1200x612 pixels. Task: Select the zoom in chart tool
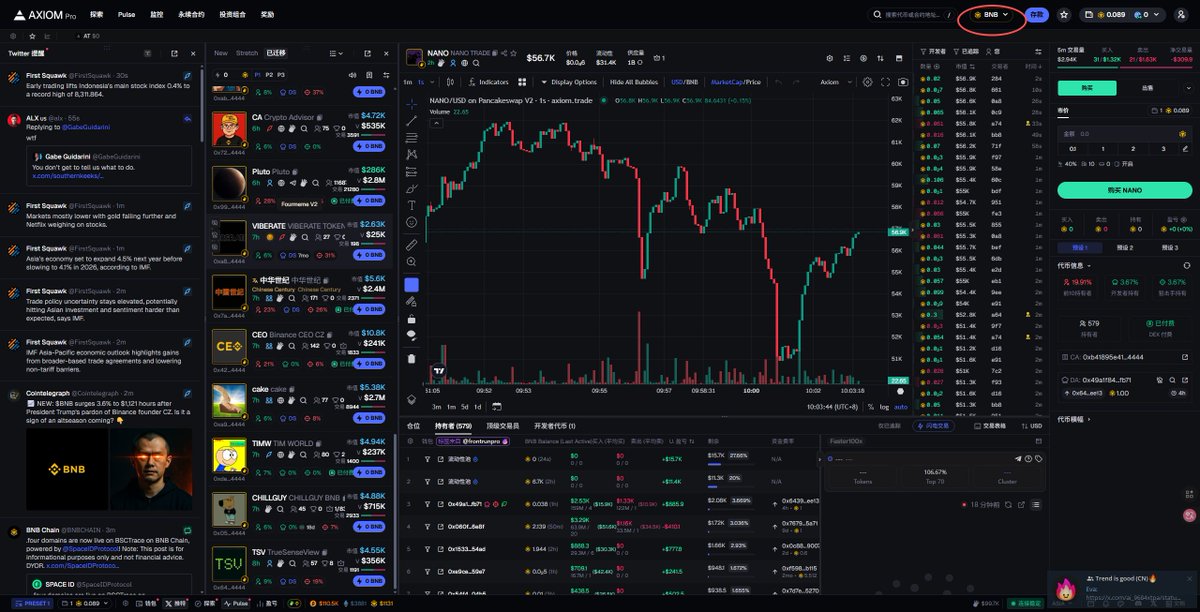pyautogui.click(x=411, y=261)
